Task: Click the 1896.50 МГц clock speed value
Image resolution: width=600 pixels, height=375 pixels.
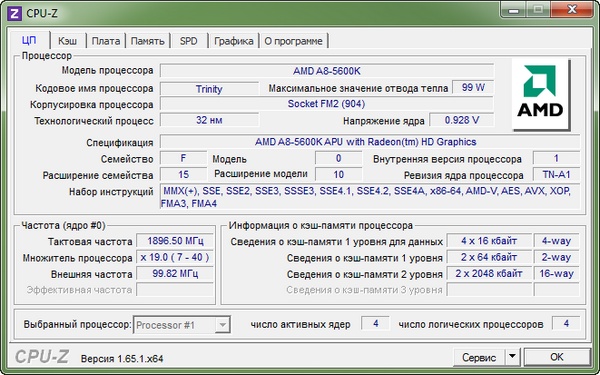Action: click(175, 241)
